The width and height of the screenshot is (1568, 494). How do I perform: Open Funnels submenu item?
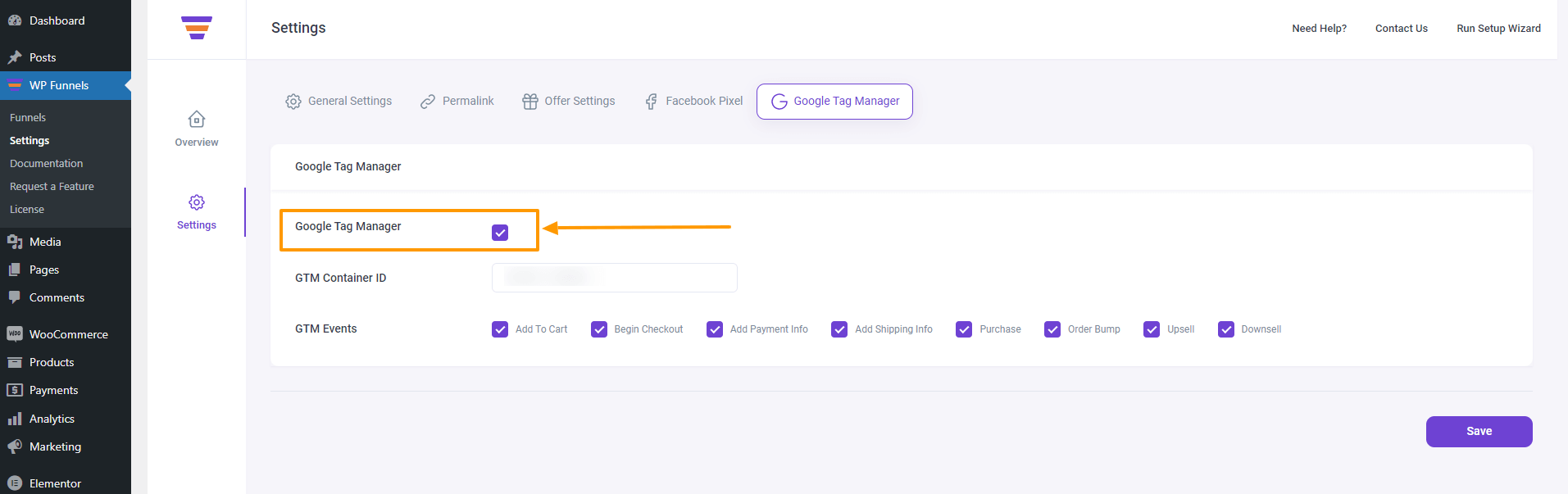click(x=28, y=118)
